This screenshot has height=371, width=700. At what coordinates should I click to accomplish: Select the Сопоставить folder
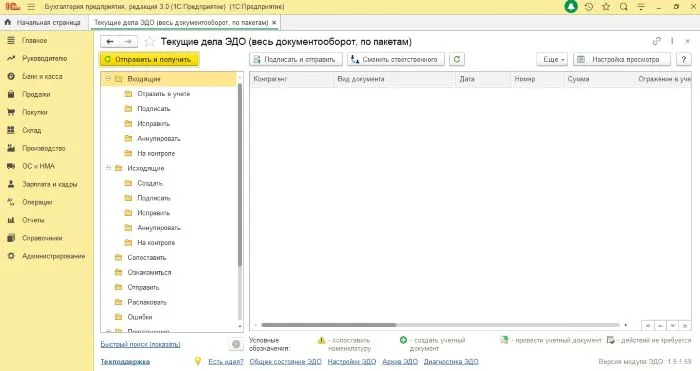point(146,257)
